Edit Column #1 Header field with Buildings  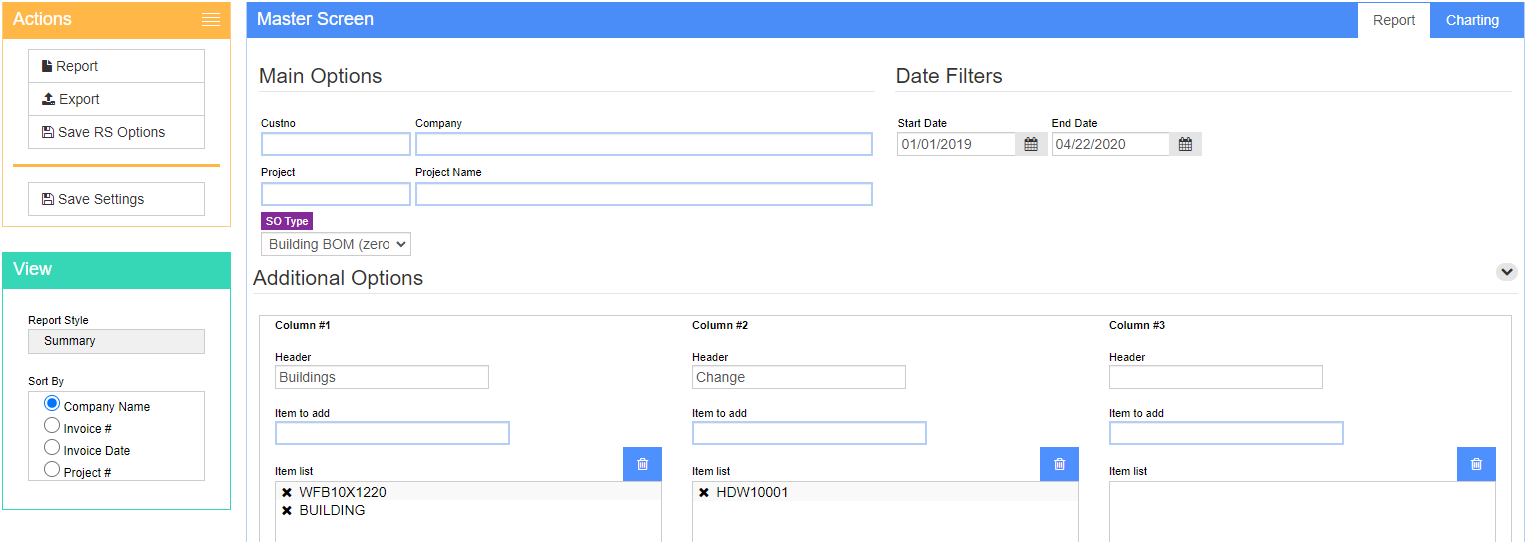(x=382, y=377)
